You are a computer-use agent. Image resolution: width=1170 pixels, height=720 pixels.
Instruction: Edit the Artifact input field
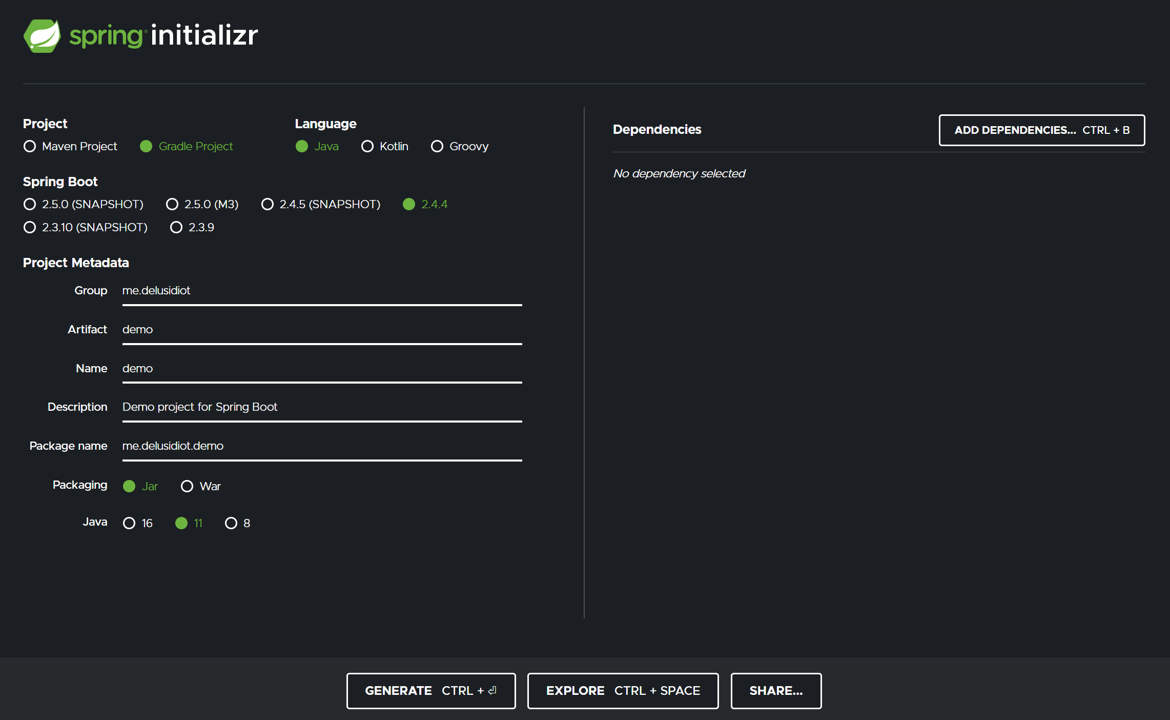click(322, 330)
